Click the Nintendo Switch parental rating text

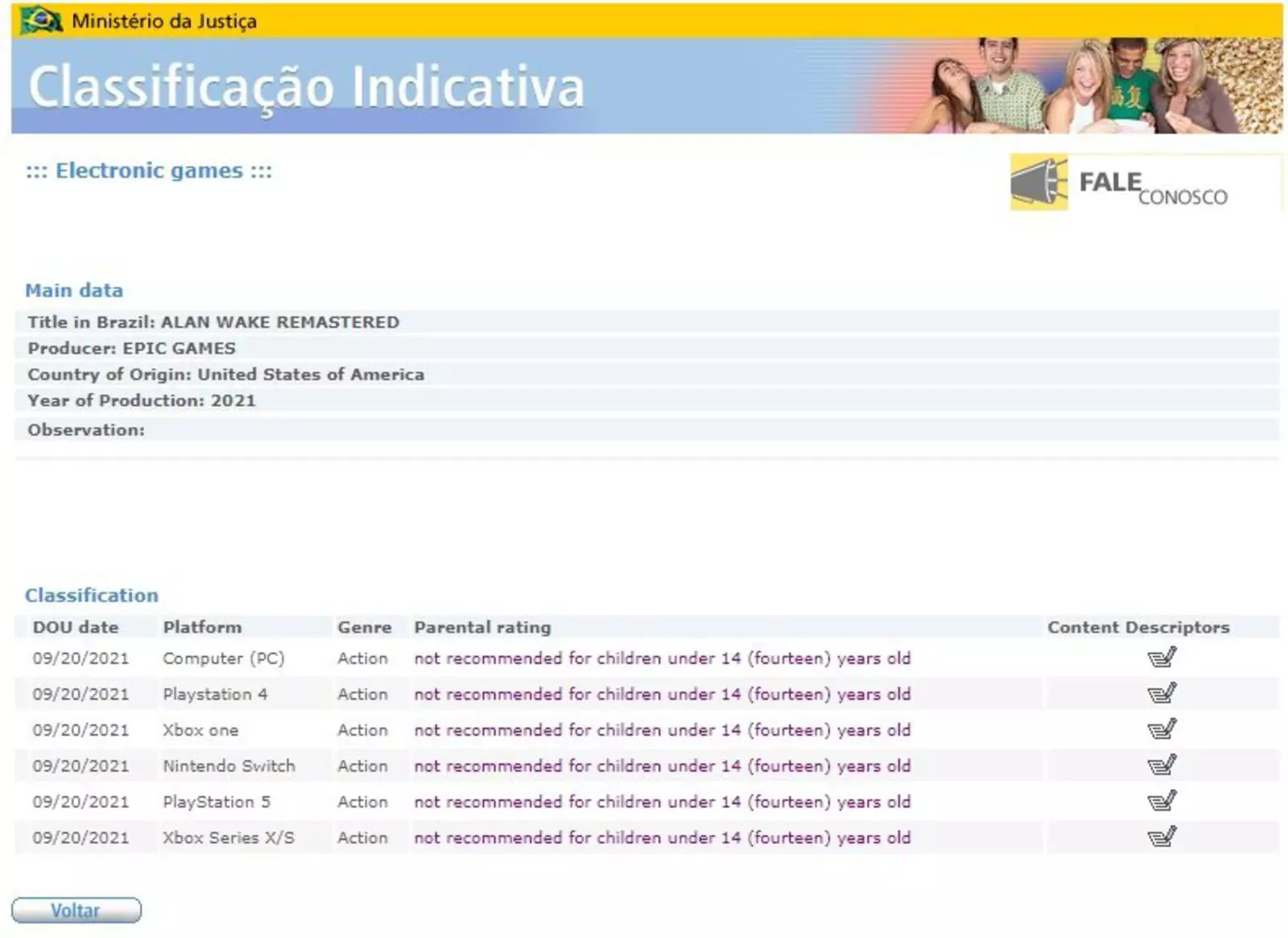pos(662,767)
